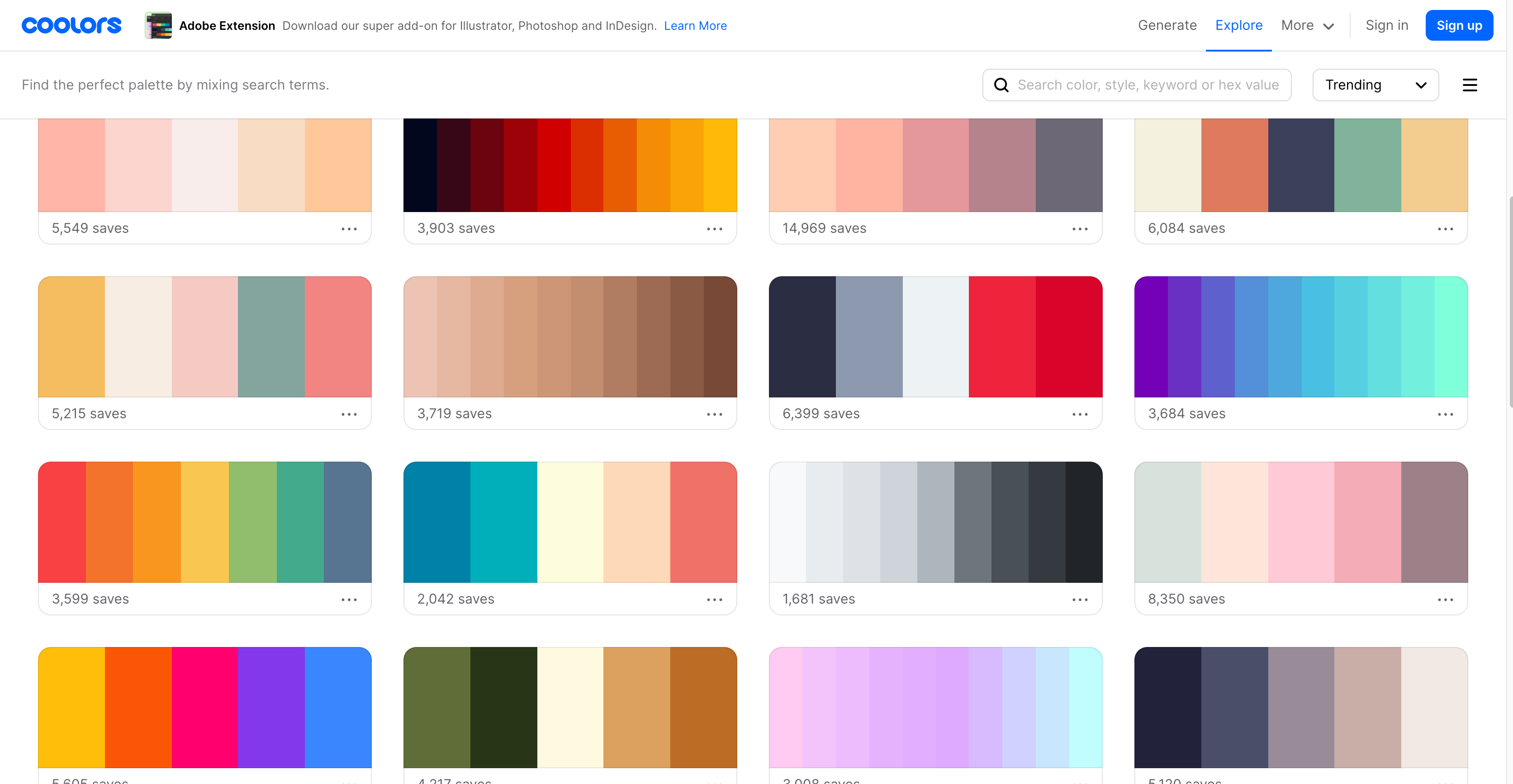Click the Adobe Extension icon
This screenshot has height=784, width=1513.
(x=158, y=25)
